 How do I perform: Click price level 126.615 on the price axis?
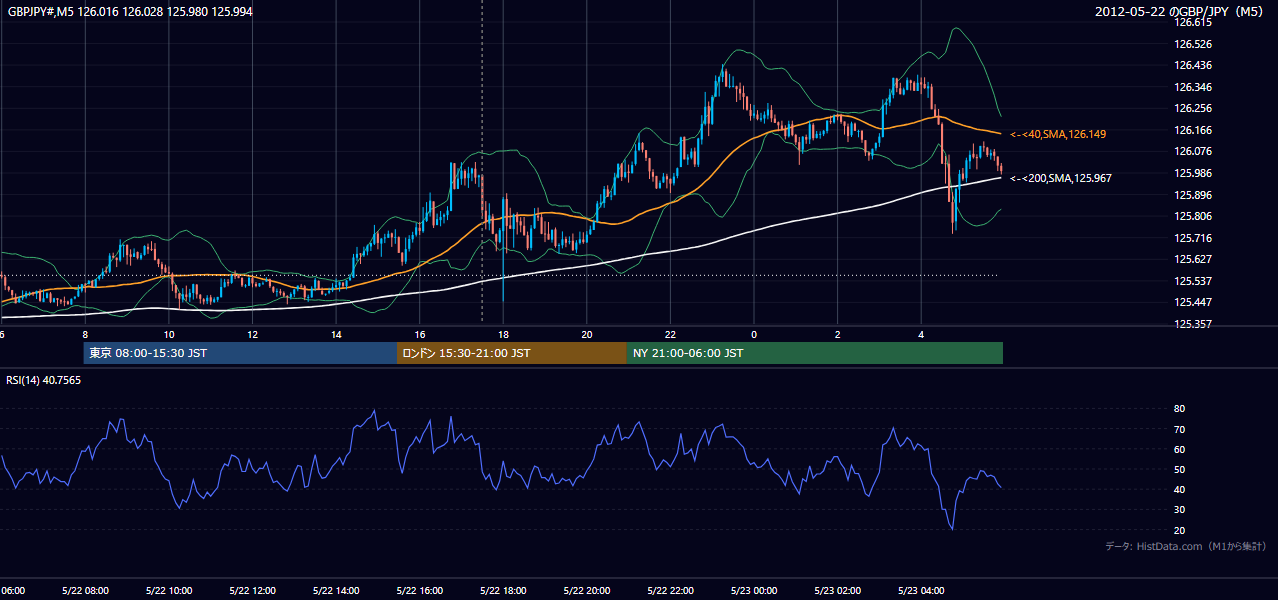1192,22
